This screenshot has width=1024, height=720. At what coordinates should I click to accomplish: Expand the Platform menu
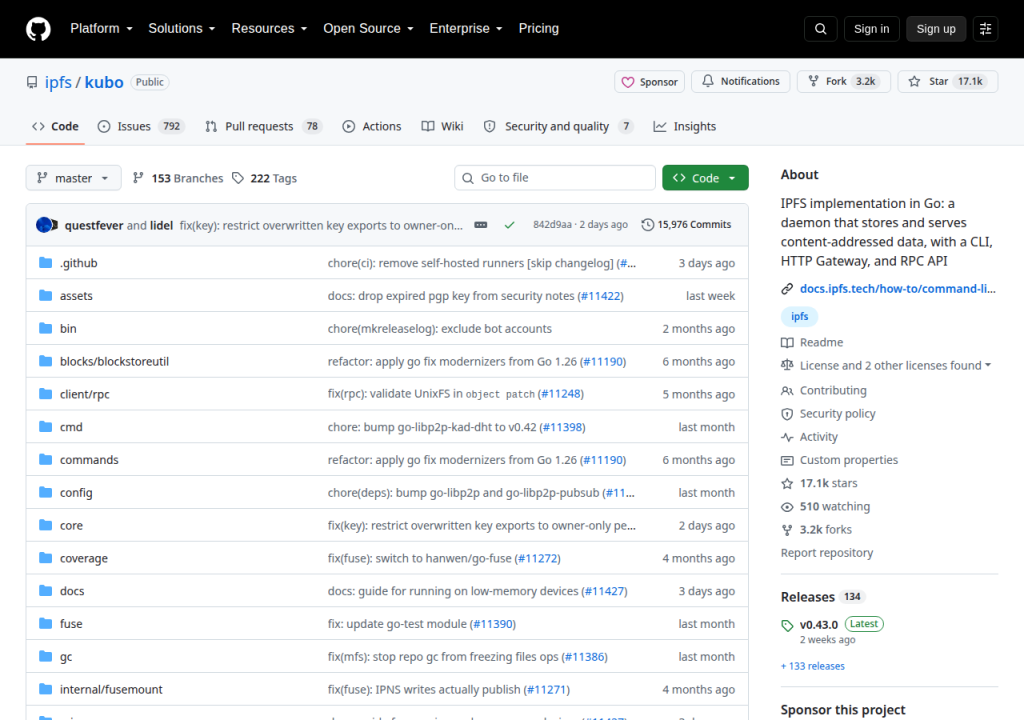pyautogui.click(x=101, y=29)
